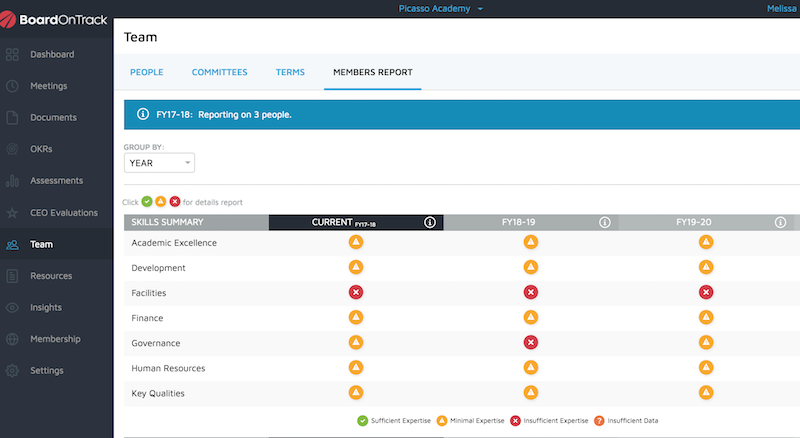This screenshot has width=800, height=438.
Task: Click the BoardOnTrack logo
Action: click(x=54, y=20)
